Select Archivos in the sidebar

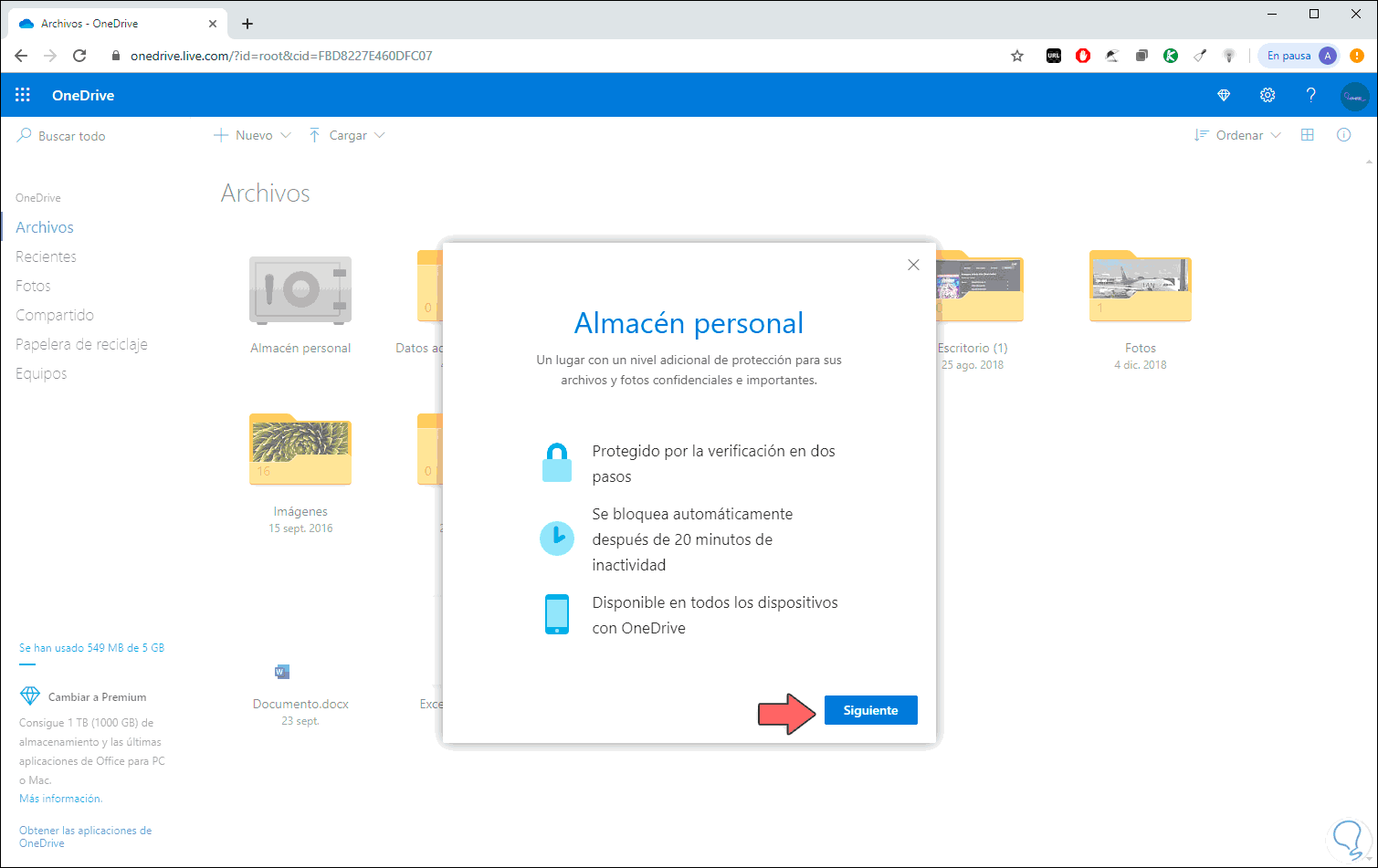pos(45,227)
